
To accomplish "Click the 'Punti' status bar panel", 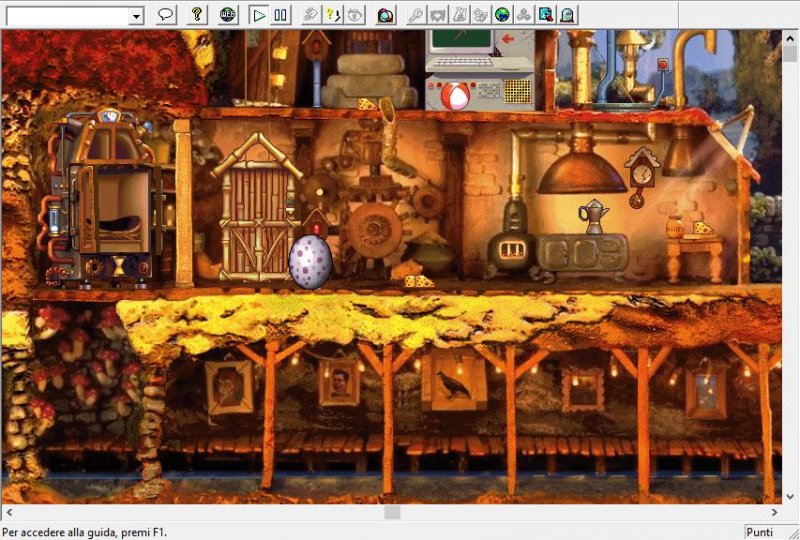I will coord(769,532).
